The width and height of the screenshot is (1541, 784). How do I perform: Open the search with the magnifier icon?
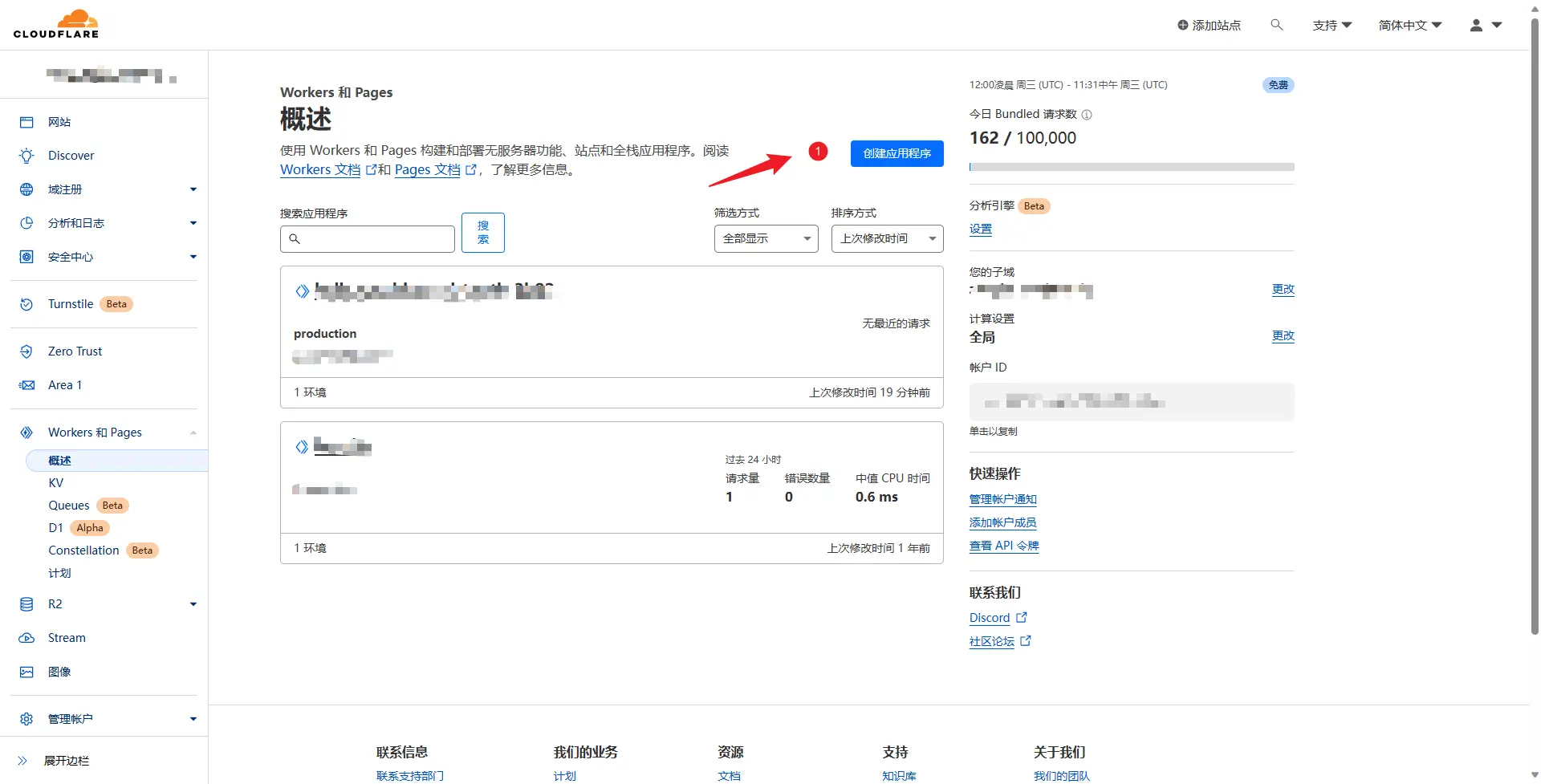pyautogui.click(x=1276, y=25)
